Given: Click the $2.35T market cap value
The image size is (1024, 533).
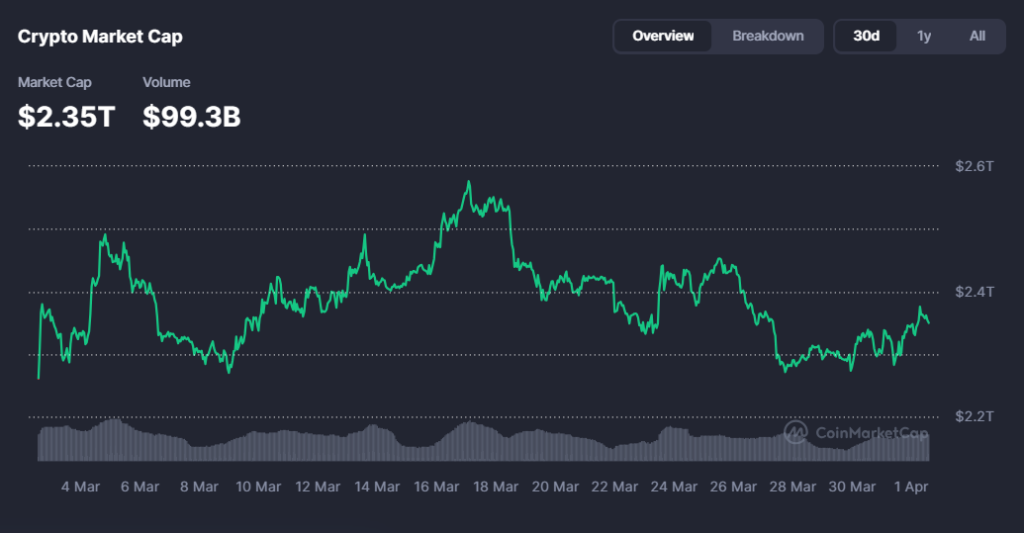Looking at the screenshot, I should 67,116.
